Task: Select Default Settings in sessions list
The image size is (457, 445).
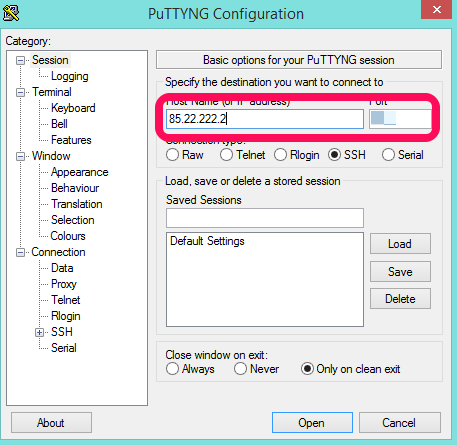Action: pos(207,241)
